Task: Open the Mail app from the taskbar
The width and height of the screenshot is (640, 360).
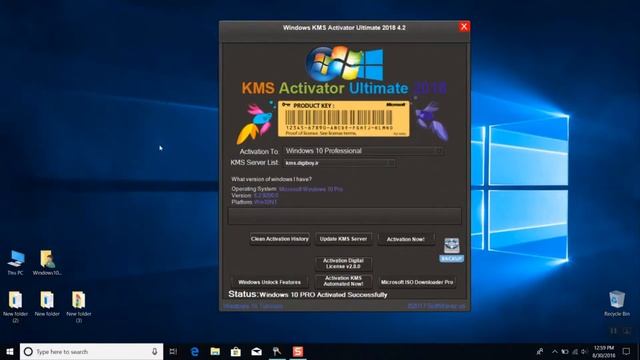Action: click(256, 351)
